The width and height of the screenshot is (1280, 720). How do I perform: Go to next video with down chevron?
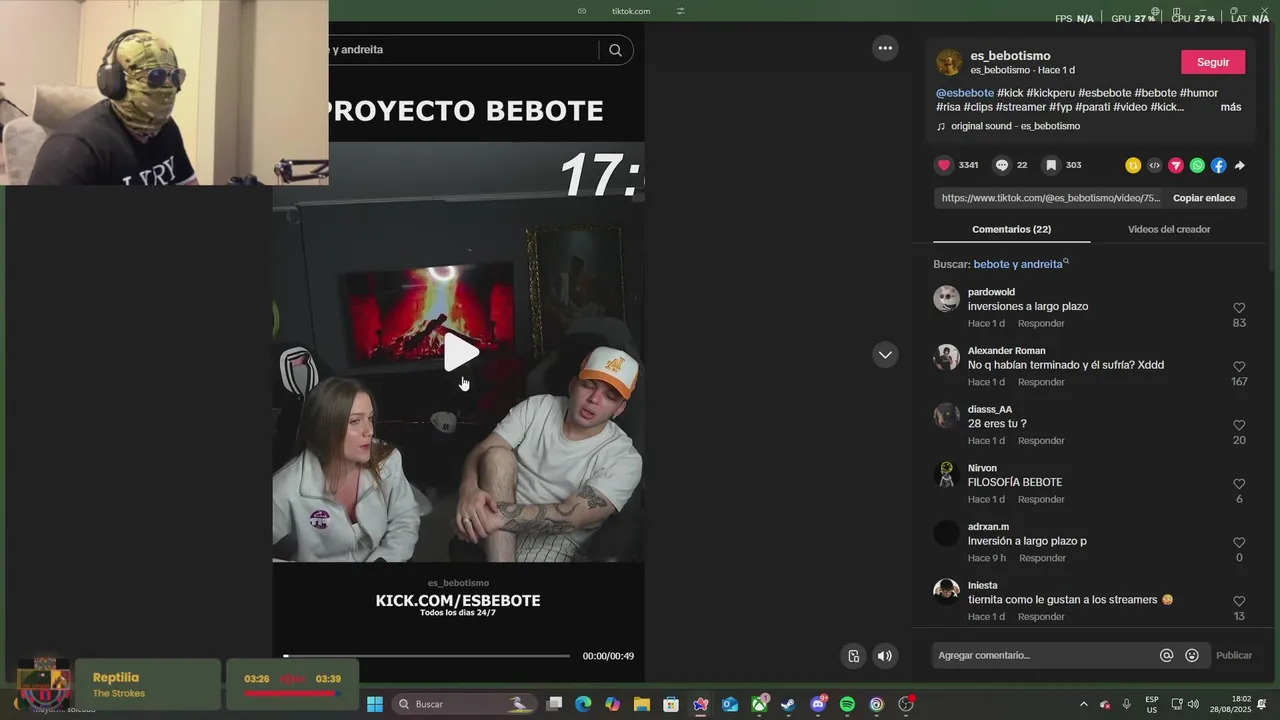(x=885, y=354)
